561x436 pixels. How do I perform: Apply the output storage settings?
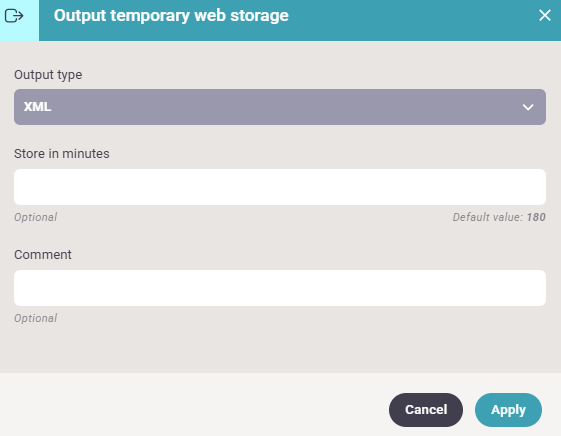508,410
